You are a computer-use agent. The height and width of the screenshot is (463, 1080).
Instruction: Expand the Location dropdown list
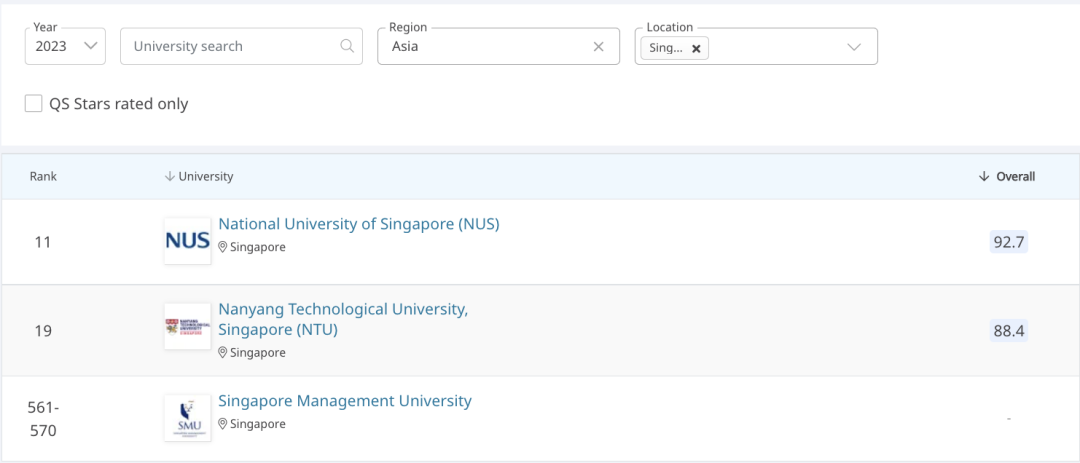pyautogui.click(x=854, y=47)
